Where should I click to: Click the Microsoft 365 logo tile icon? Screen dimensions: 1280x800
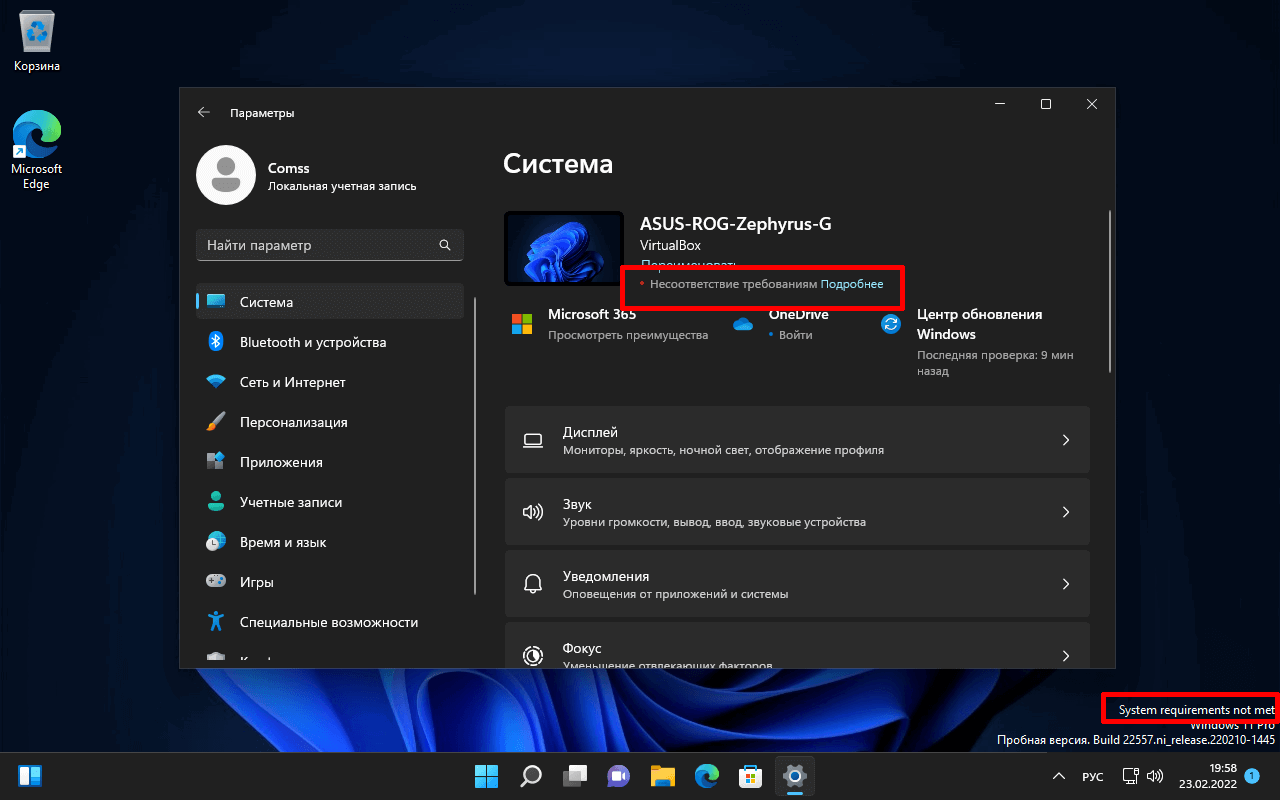pos(522,324)
